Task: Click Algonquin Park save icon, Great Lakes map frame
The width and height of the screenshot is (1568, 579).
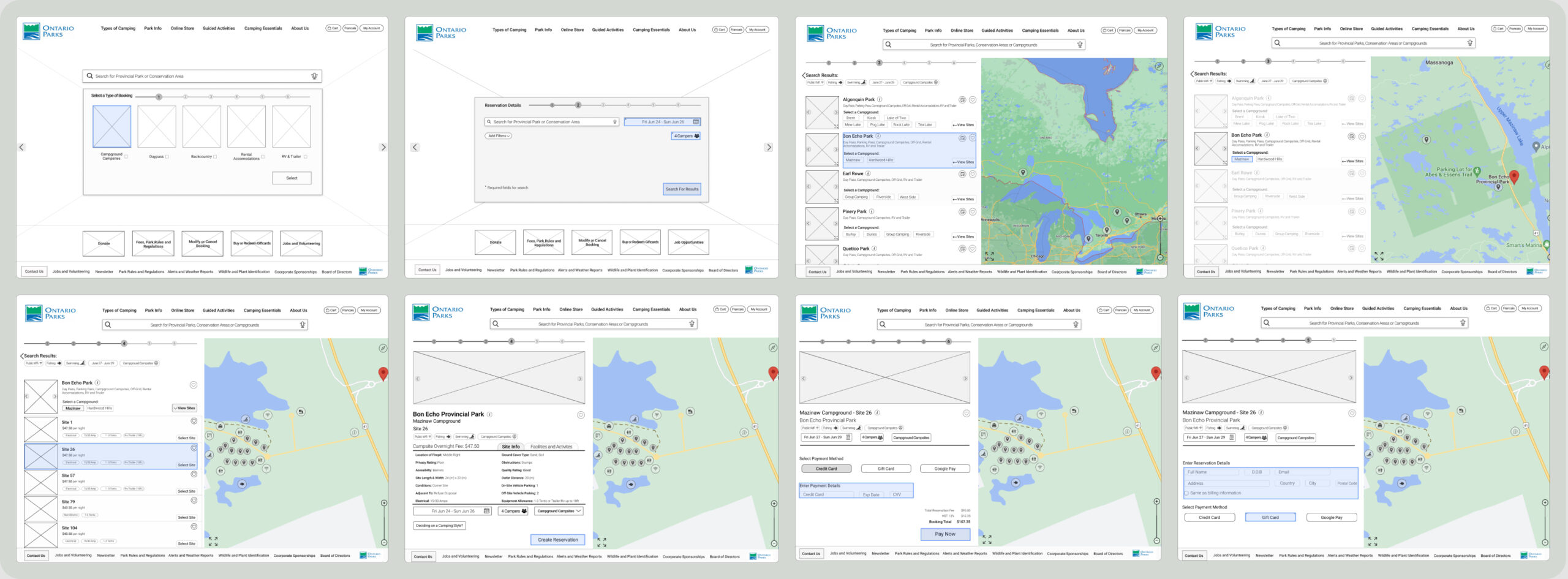Action: [x=962, y=100]
